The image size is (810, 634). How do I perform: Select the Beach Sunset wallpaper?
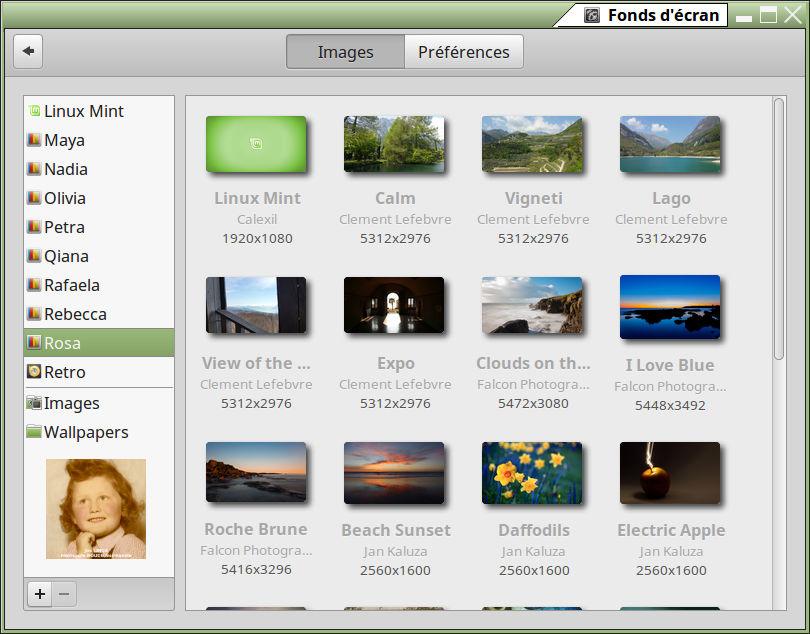pos(394,472)
